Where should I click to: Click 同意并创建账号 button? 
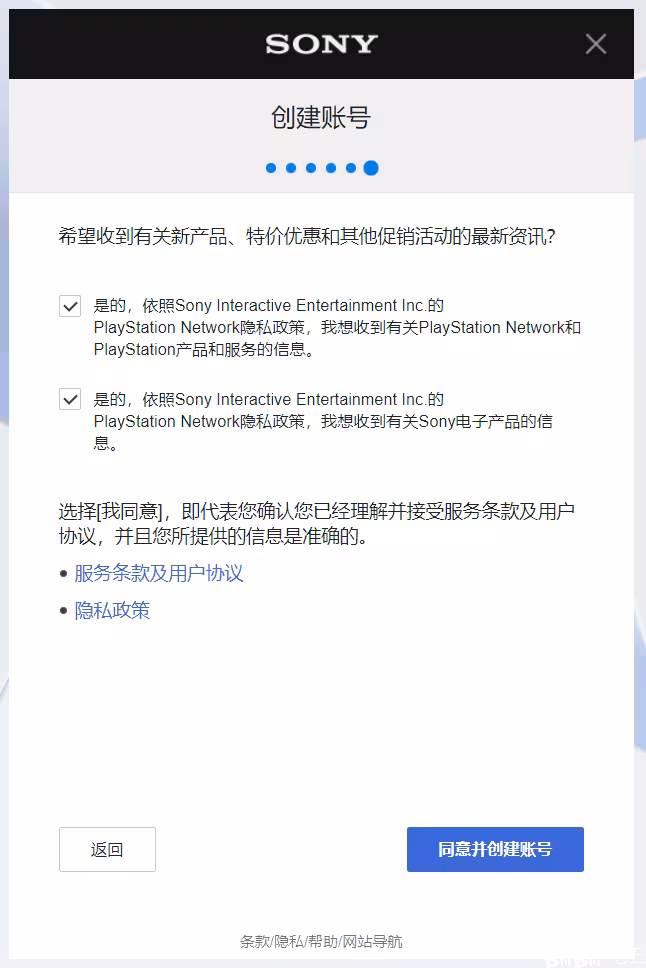point(495,849)
